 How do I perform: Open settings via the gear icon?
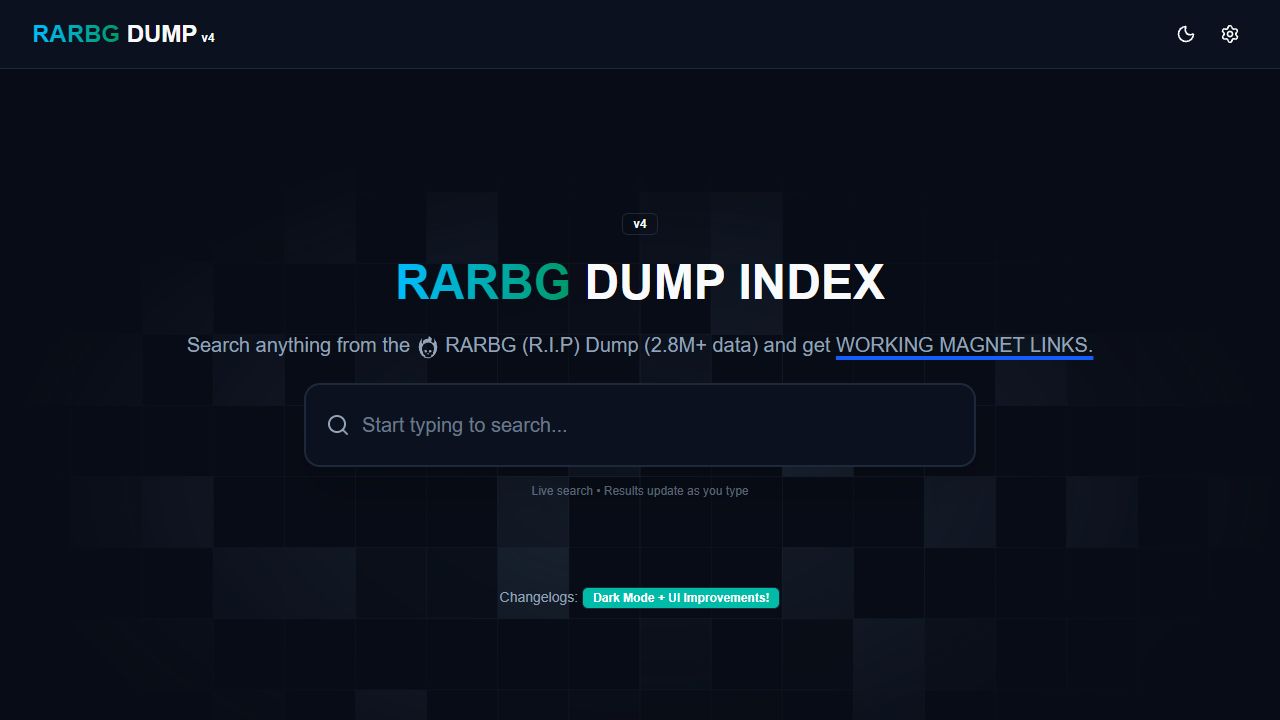click(1230, 34)
